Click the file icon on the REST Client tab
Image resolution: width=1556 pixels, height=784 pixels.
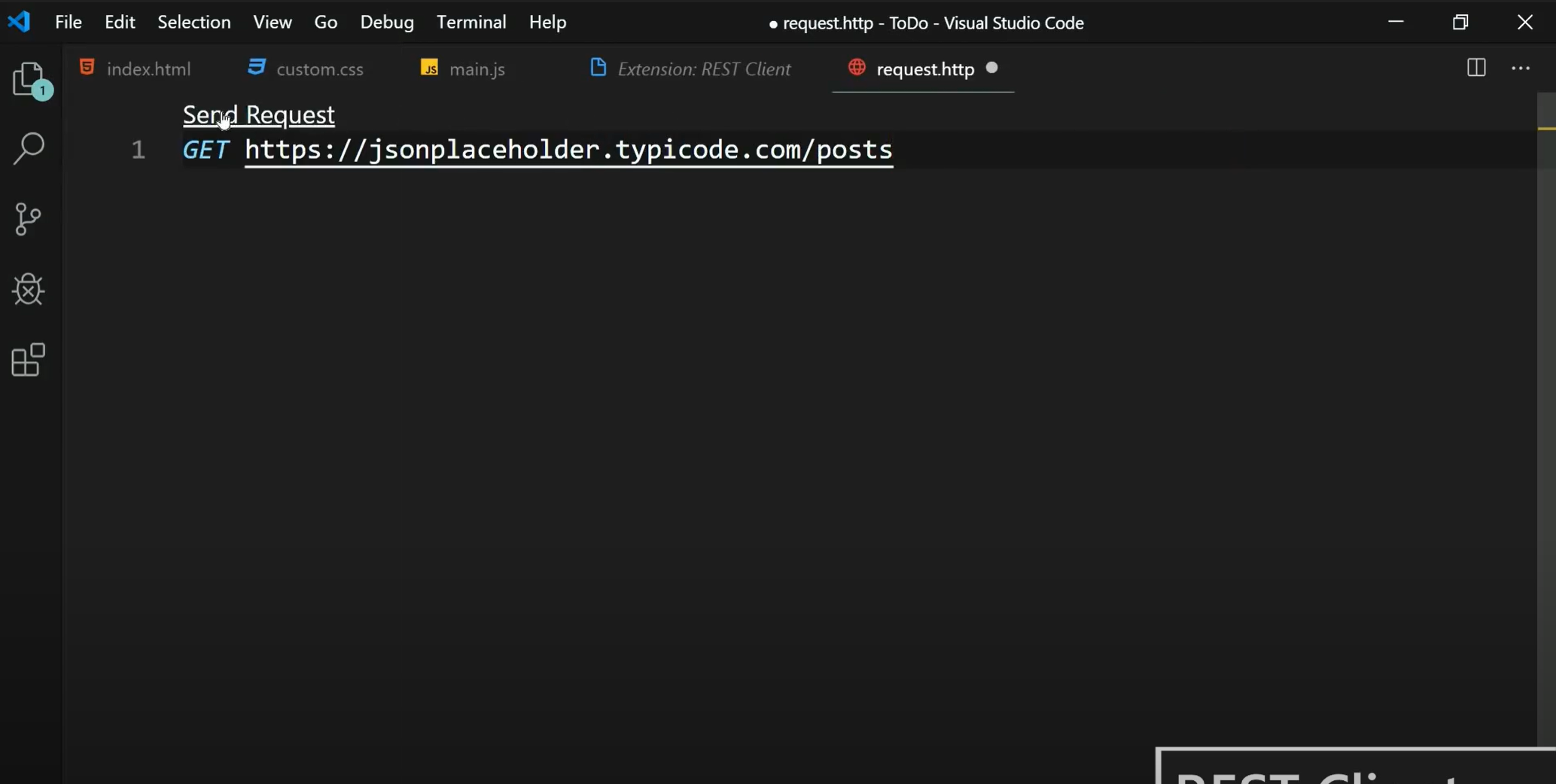click(x=598, y=67)
